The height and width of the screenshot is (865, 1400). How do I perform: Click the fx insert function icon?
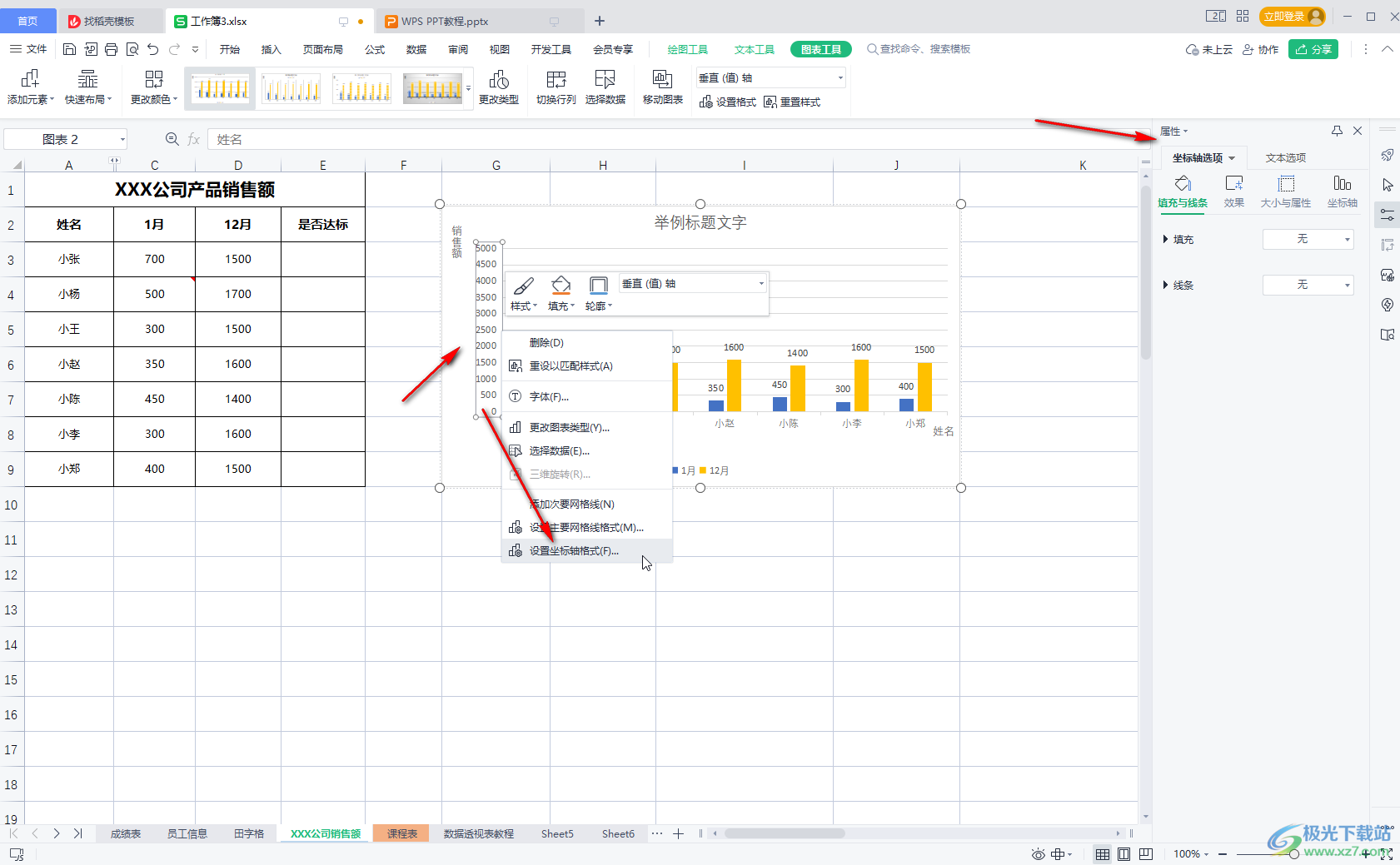point(193,139)
